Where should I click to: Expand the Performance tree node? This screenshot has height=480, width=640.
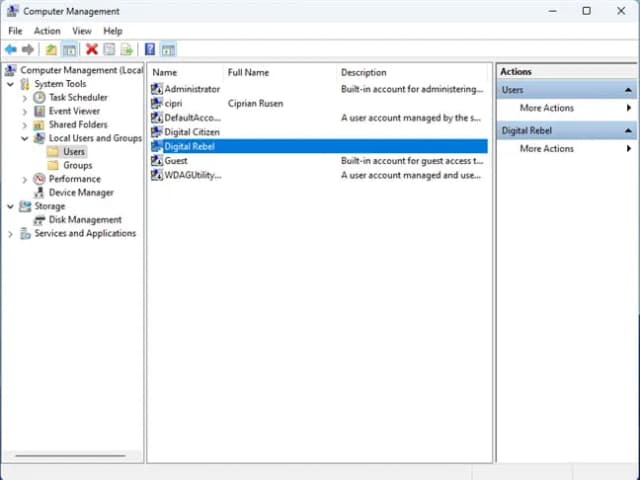point(25,179)
